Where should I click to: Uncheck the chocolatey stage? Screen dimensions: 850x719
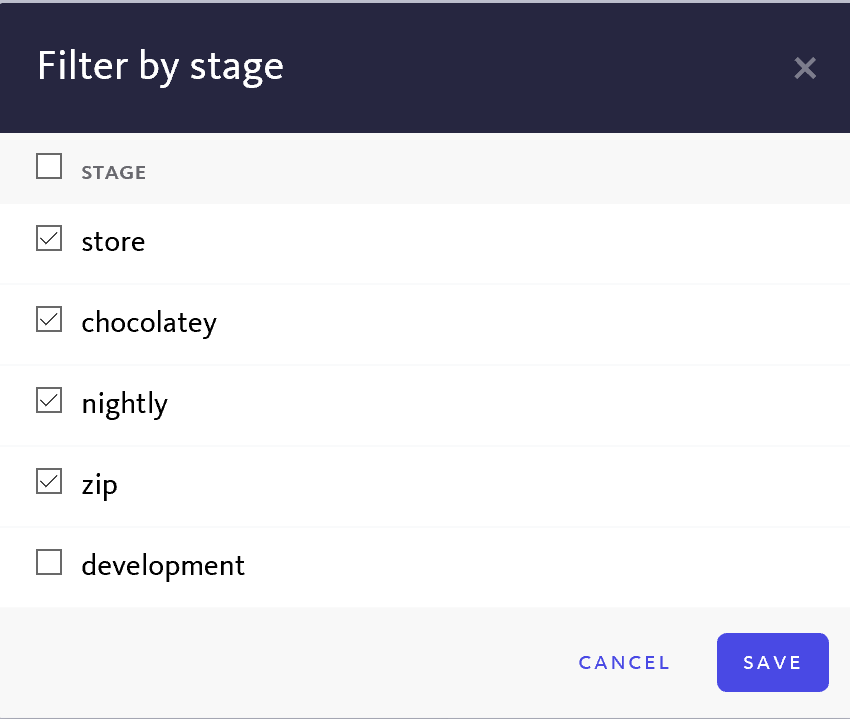(48, 318)
